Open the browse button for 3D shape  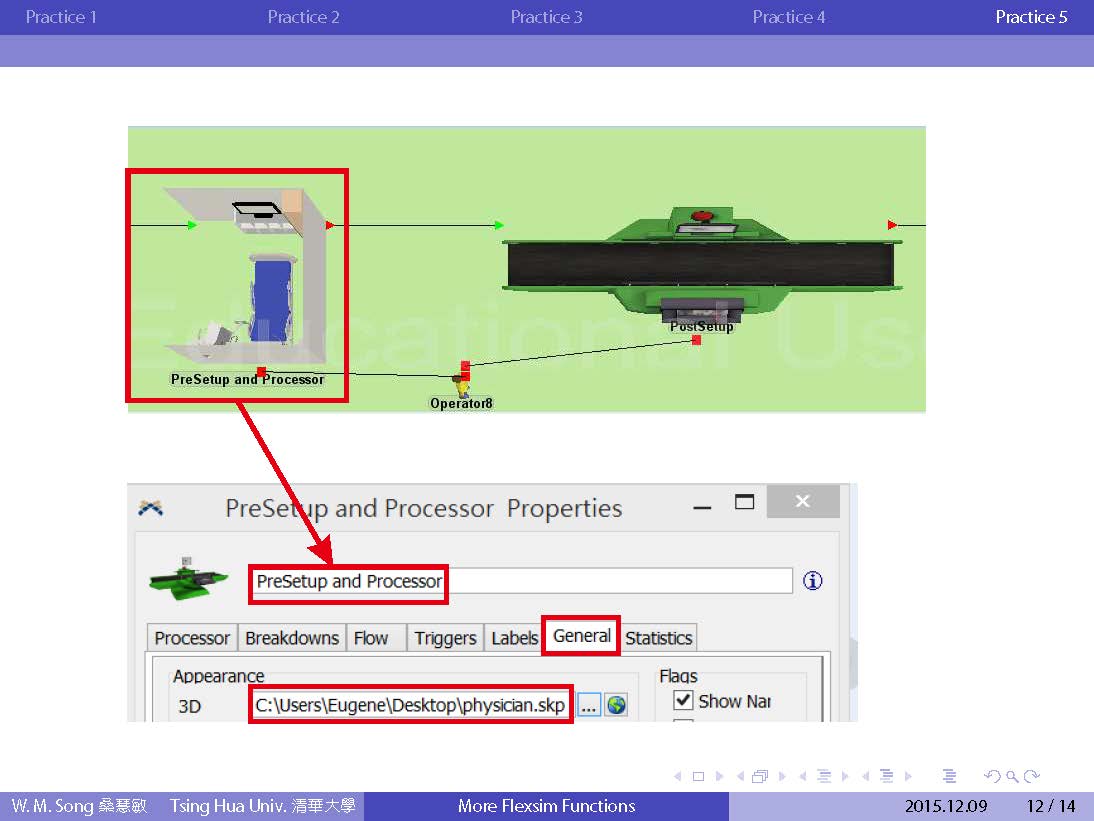[589, 705]
